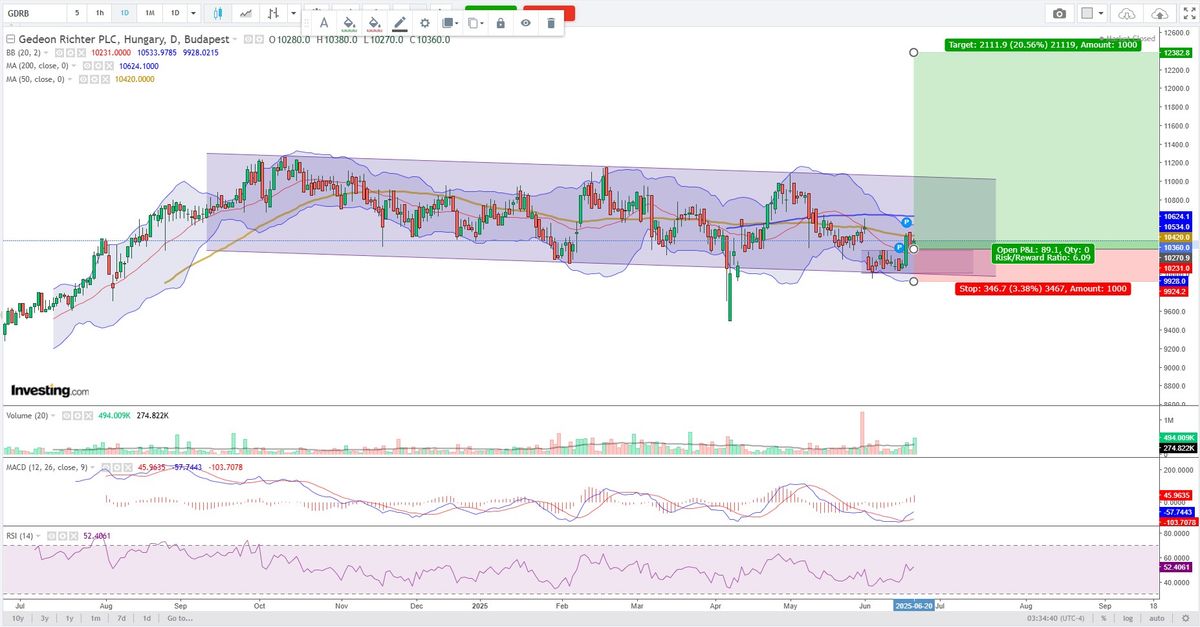
Task: Select 5 minute interval
Action: click(x=77, y=13)
